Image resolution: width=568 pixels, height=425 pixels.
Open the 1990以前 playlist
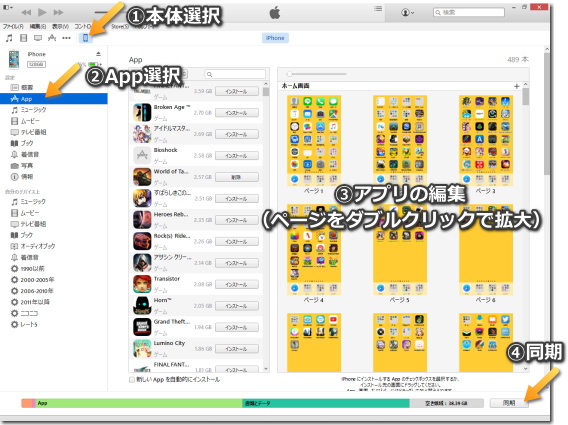click(54, 268)
